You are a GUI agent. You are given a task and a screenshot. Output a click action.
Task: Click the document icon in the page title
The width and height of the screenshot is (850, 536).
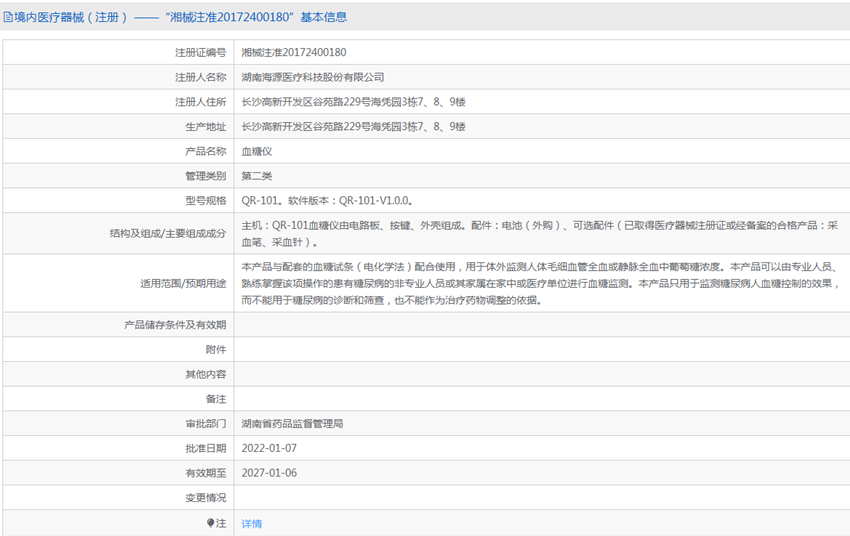[8, 17]
